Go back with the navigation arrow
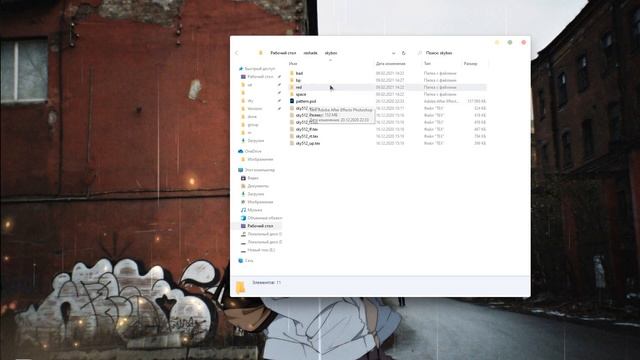The image size is (640, 360). pyautogui.click(x=237, y=53)
